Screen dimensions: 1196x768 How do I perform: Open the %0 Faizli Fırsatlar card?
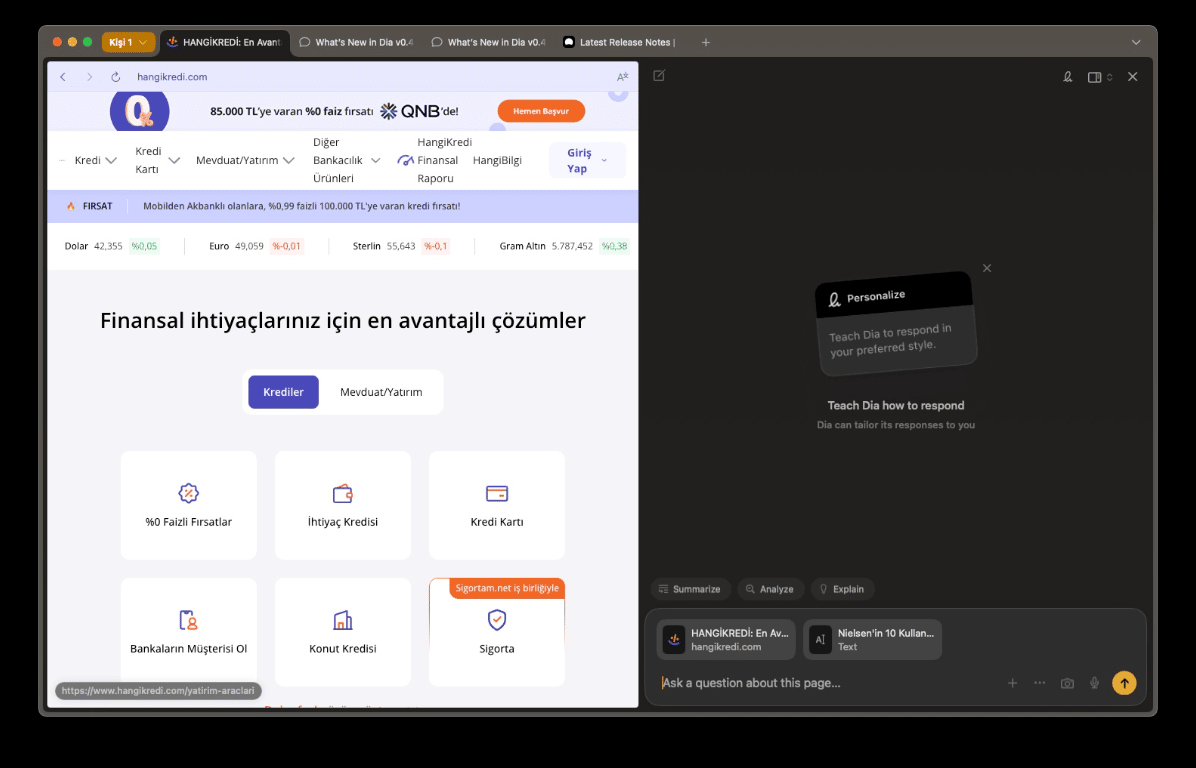pyautogui.click(x=188, y=506)
